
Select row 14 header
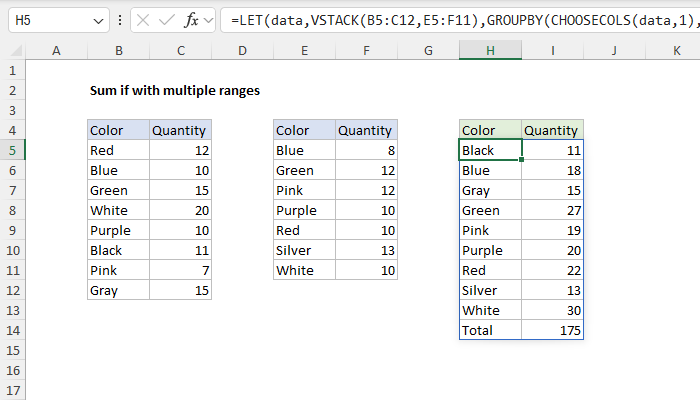pyautogui.click(x=12, y=330)
